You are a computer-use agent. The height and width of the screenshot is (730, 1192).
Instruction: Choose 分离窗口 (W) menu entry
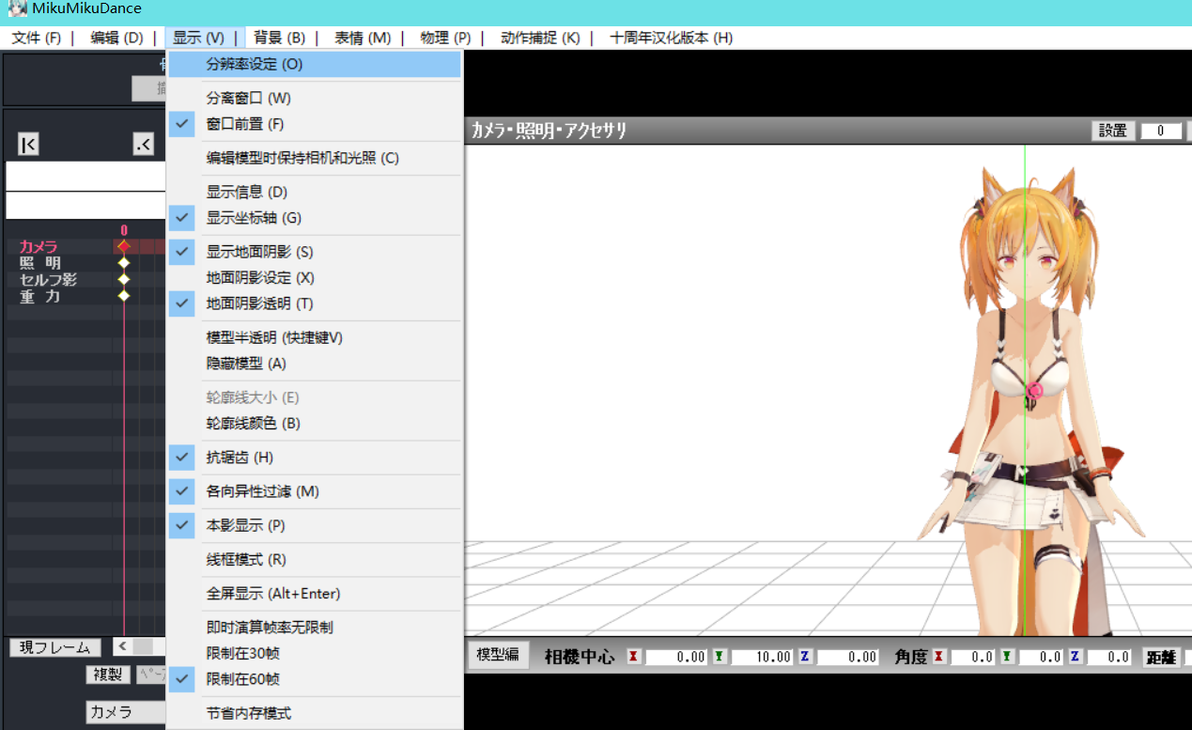pos(315,98)
